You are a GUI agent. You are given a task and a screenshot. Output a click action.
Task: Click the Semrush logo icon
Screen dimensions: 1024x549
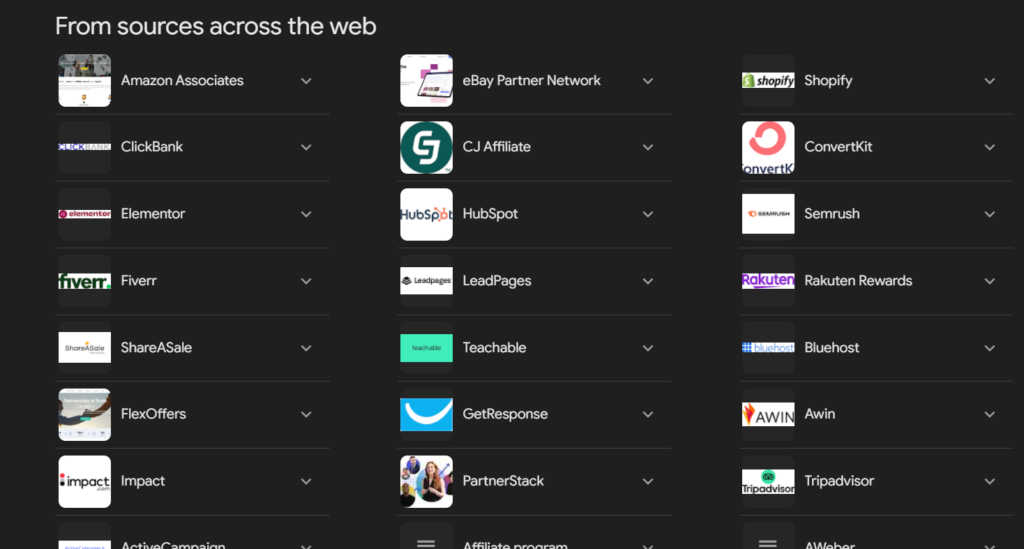coord(768,214)
